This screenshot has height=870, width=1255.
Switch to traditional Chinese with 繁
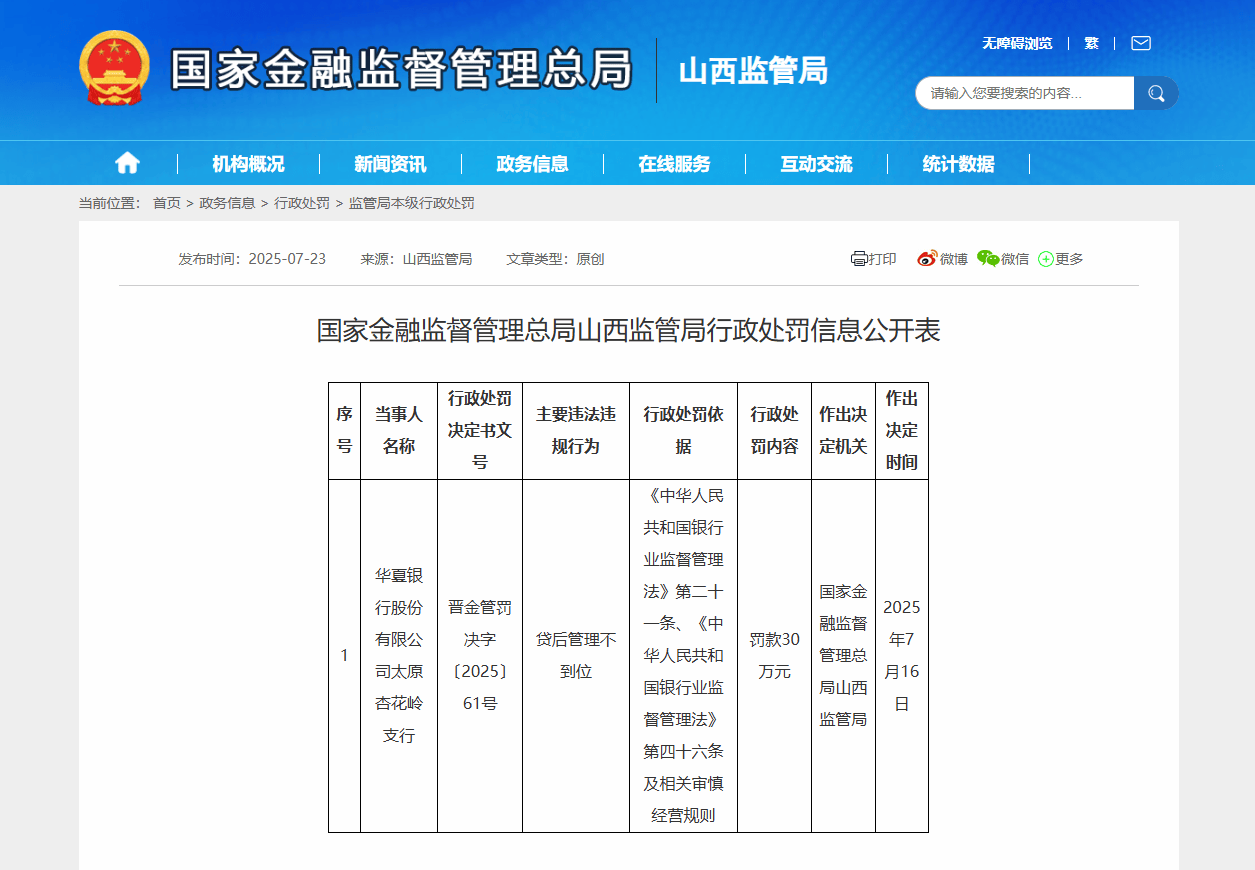(1091, 43)
